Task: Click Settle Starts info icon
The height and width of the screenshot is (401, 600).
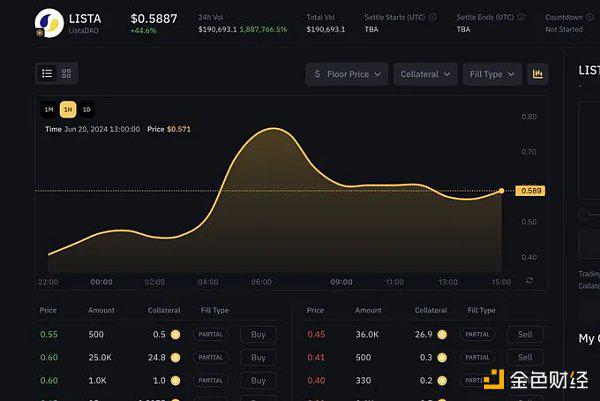Action: (x=433, y=17)
